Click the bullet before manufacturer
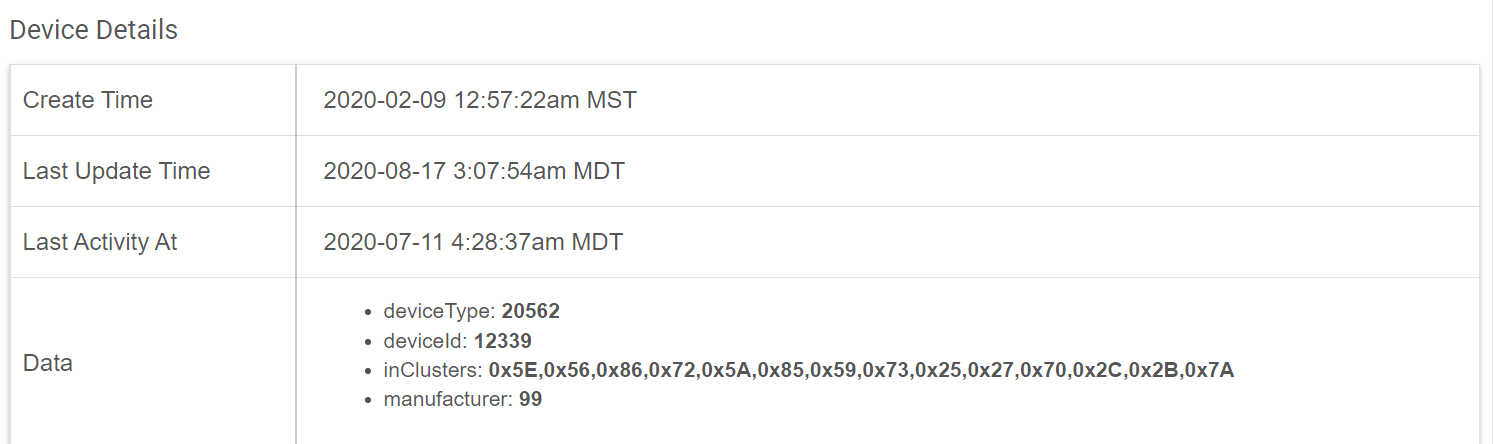The image size is (1493, 444). coord(369,401)
